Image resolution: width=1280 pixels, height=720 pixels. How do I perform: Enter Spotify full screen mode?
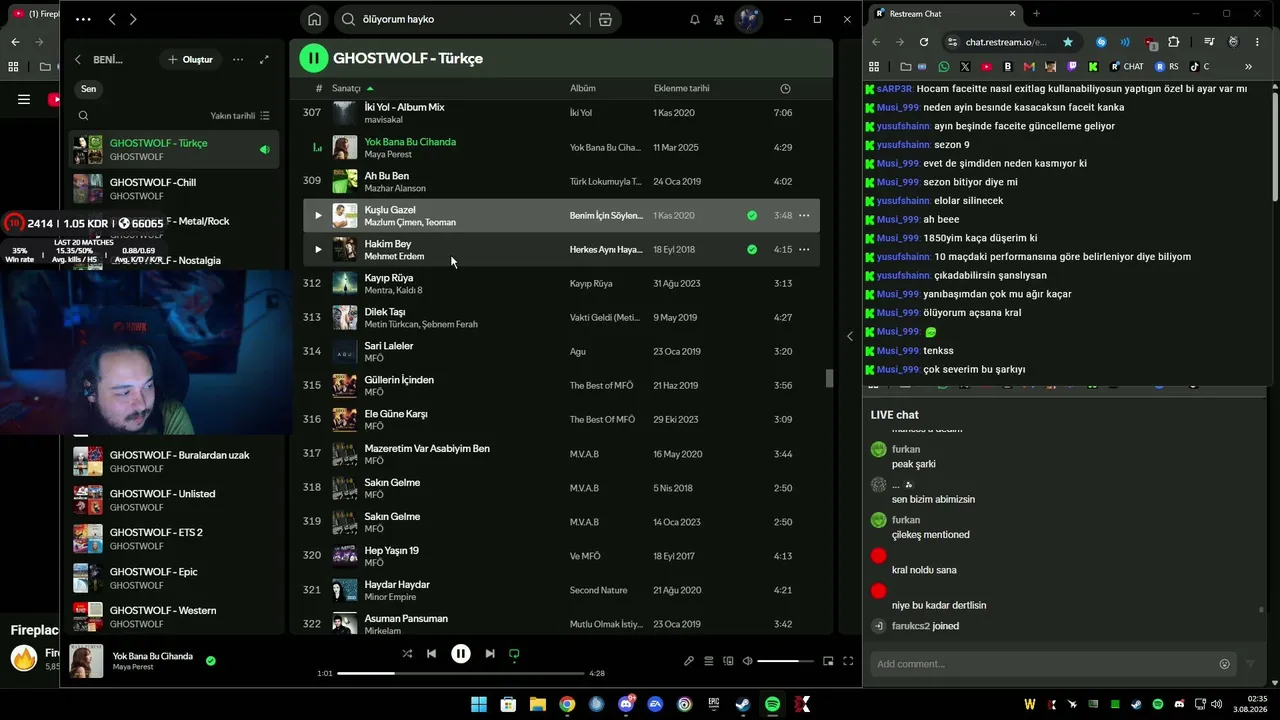pos(848,661)
